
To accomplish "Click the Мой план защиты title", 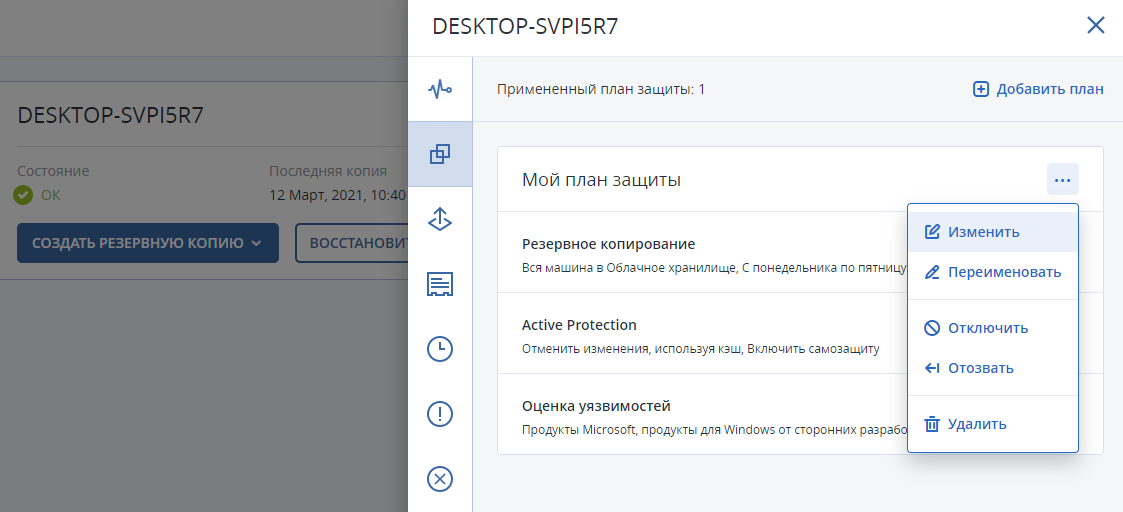I will pos(602,180).
